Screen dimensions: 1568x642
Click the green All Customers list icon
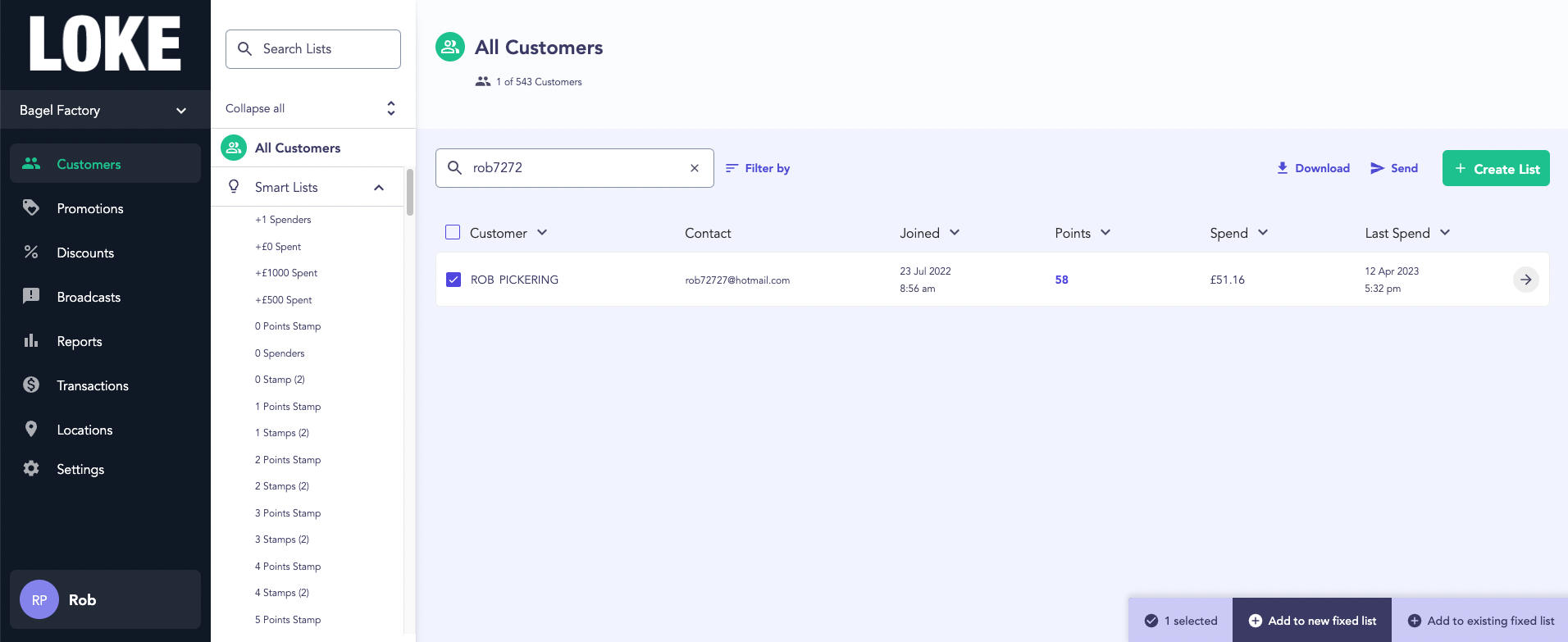pos(234,148)
